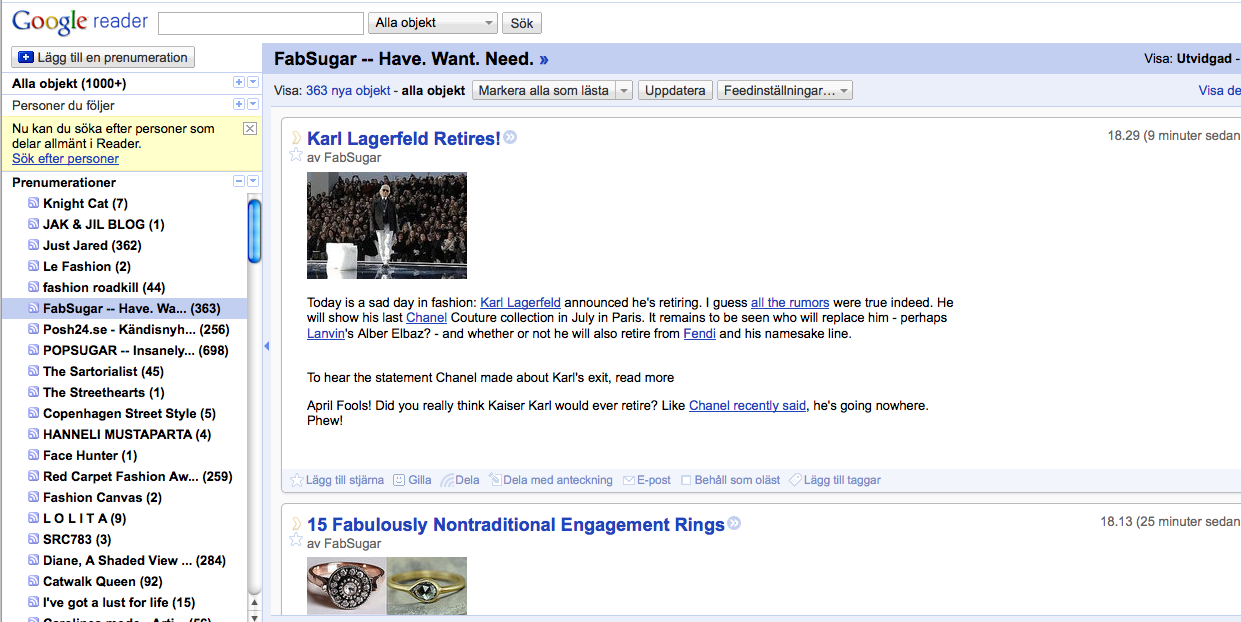Click the Gilla smiley icon
Screen dimensions: 1241x622
coord(399,480)
